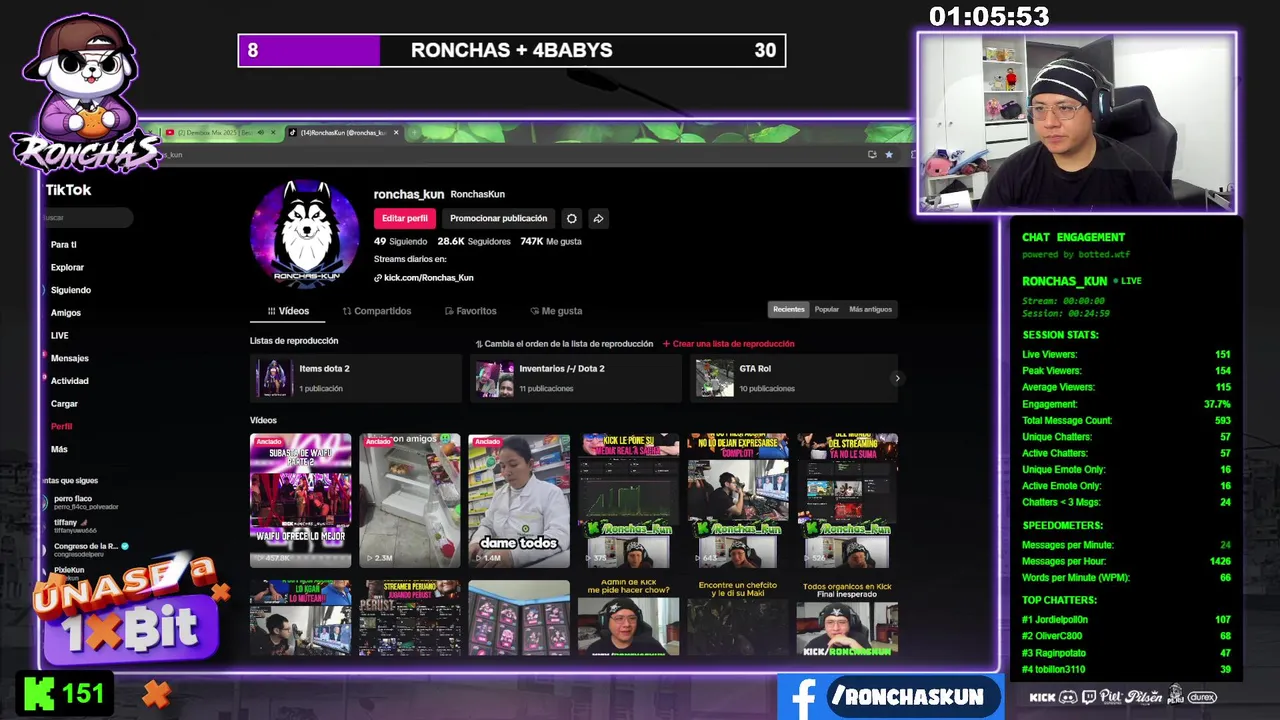Open pinned video captioned dame todos

tap(519, 500)
